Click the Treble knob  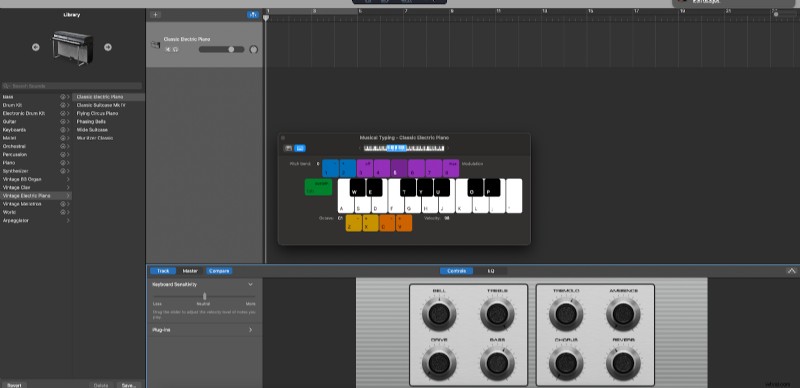tap(497, 314)
